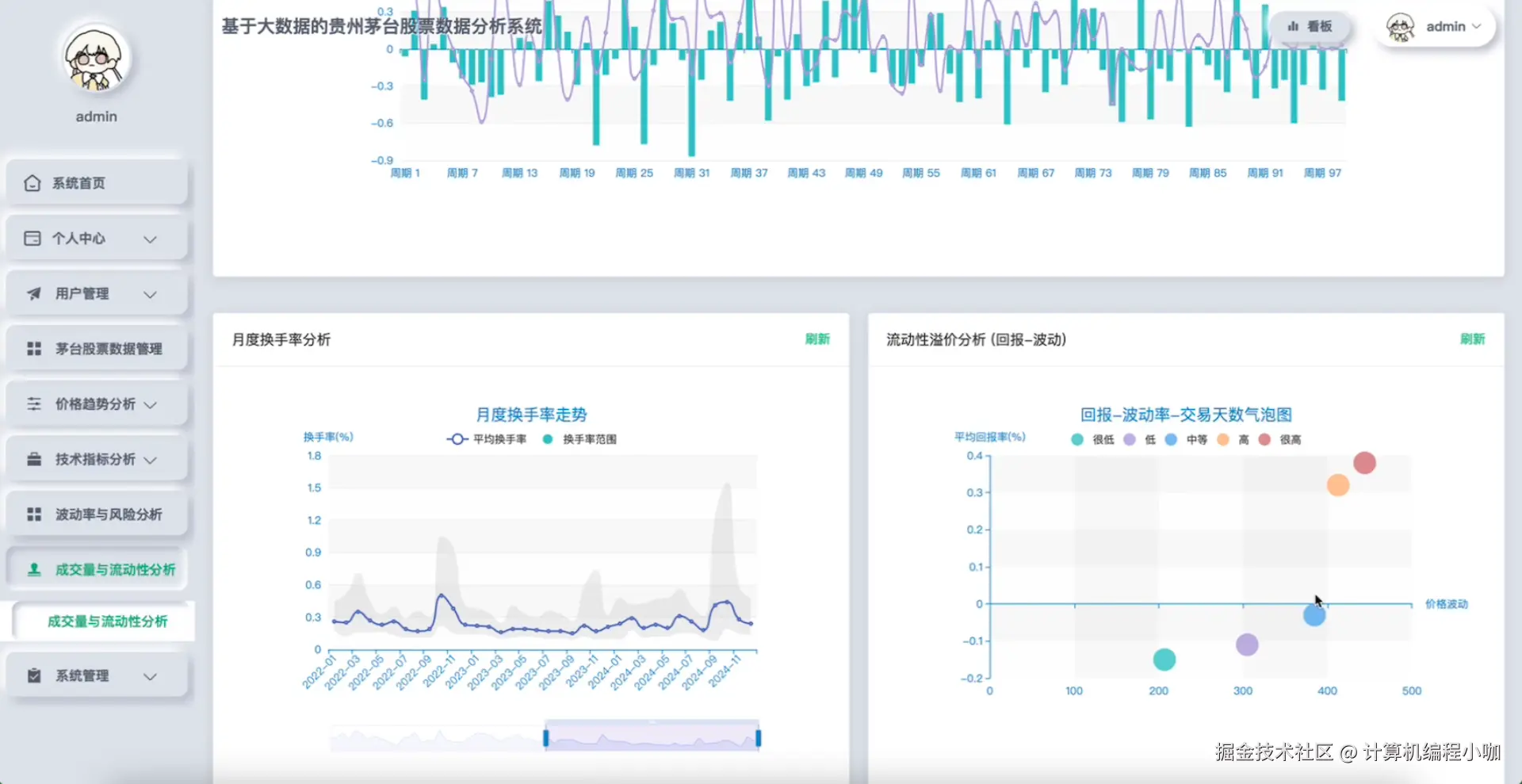Screen dimensions: 1522x784
Task: Open the 技术指标分析 menu label
Action: click(95, 459)
